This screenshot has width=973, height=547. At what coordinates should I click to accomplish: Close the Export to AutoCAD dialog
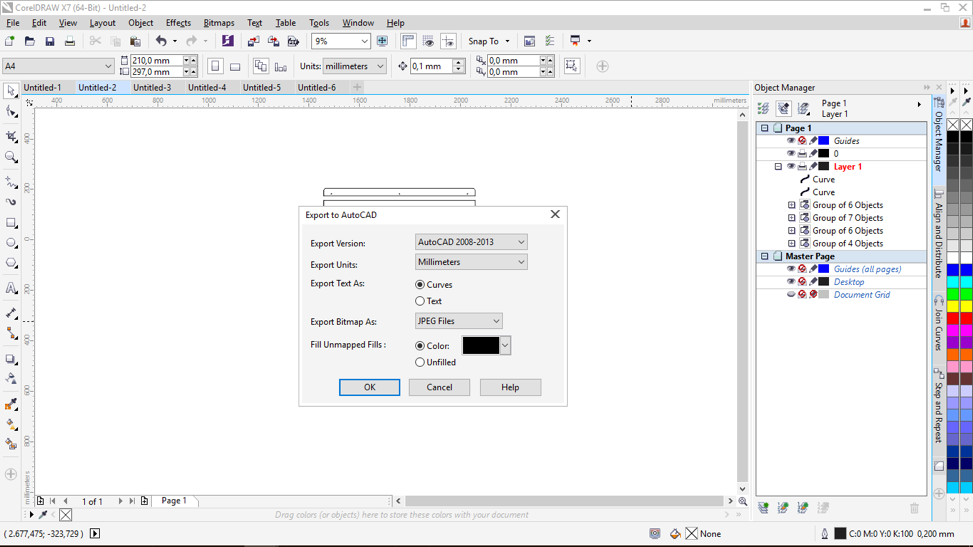click(x=555, y=214)
